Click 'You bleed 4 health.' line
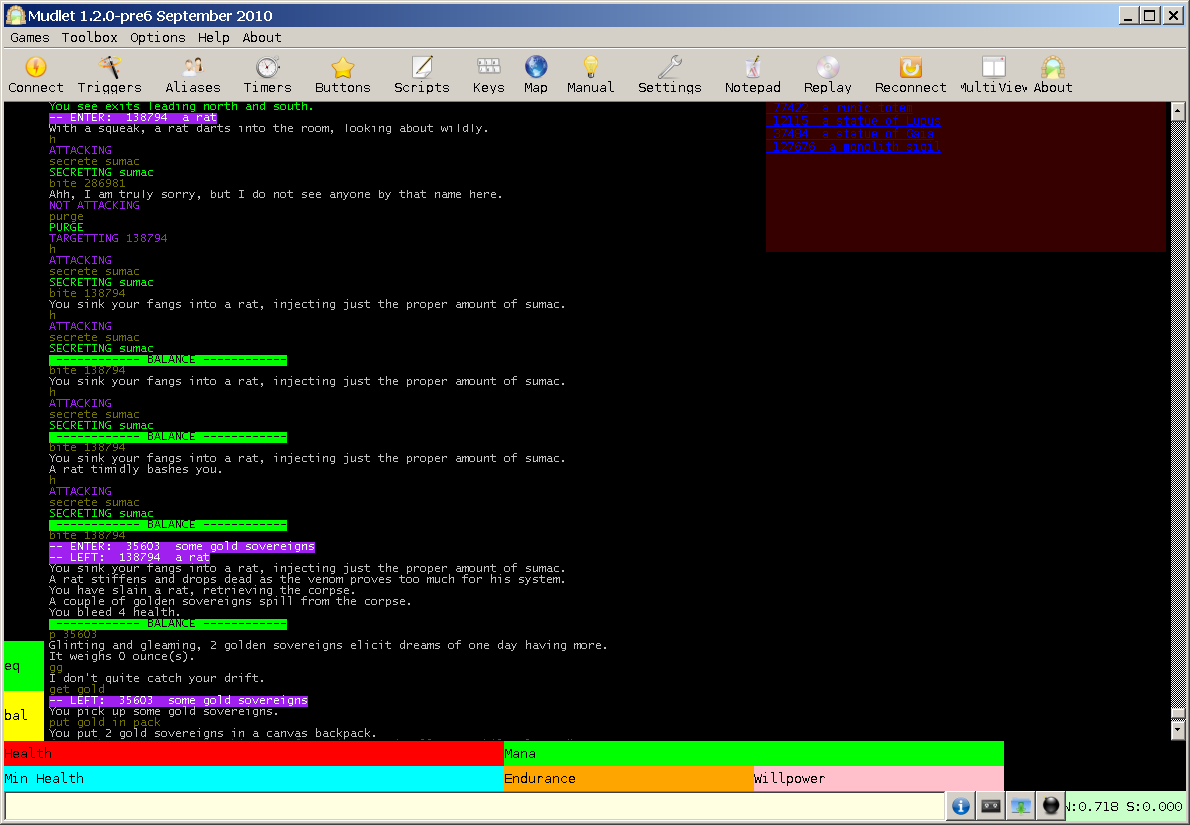This screenshot has height=825, width=1190. coord(115,612)
